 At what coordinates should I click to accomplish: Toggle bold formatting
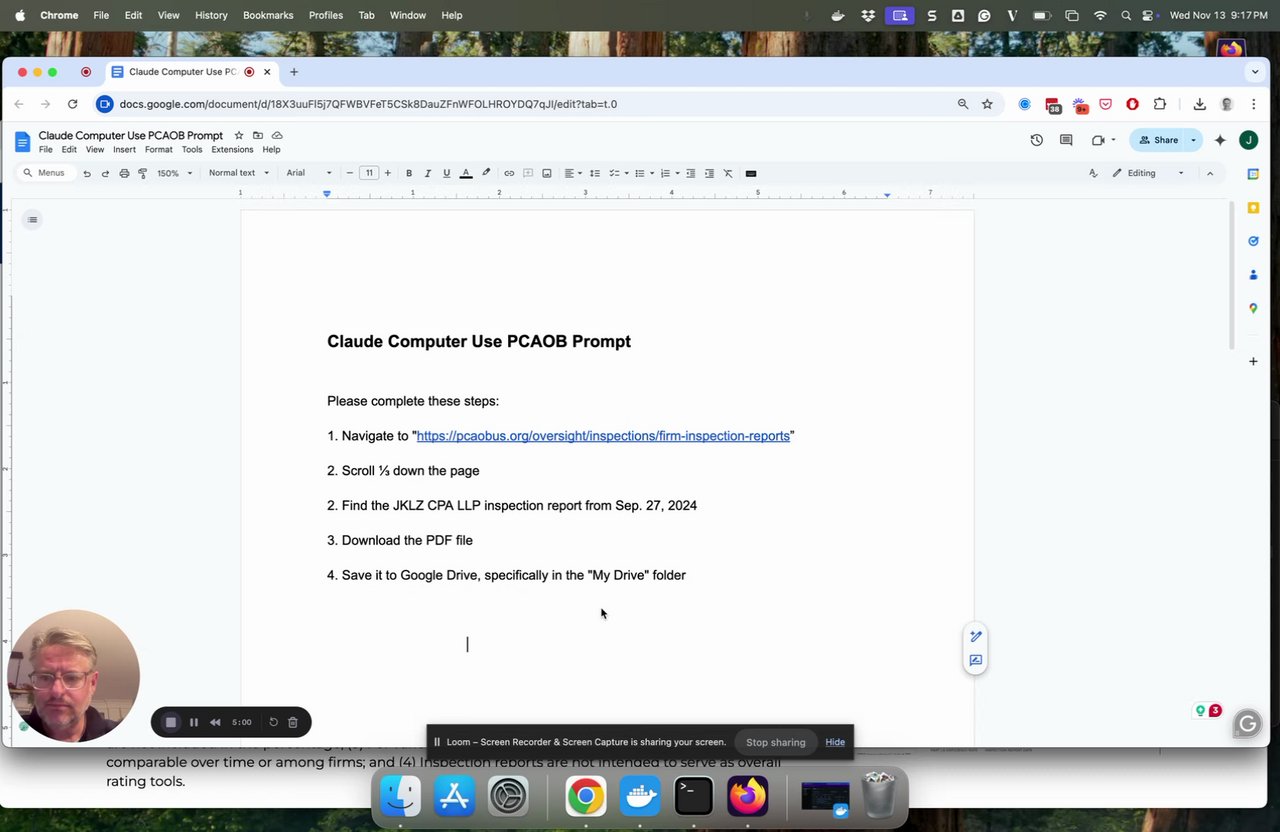(x=409, y=173)
